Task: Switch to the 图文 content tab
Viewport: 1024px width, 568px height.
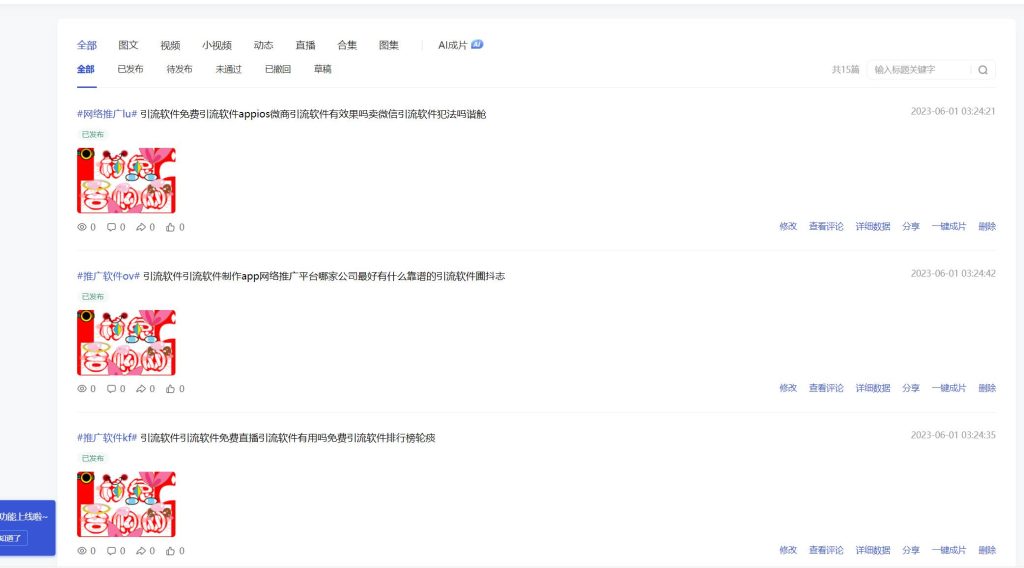Action: click(x=128, y=45)
